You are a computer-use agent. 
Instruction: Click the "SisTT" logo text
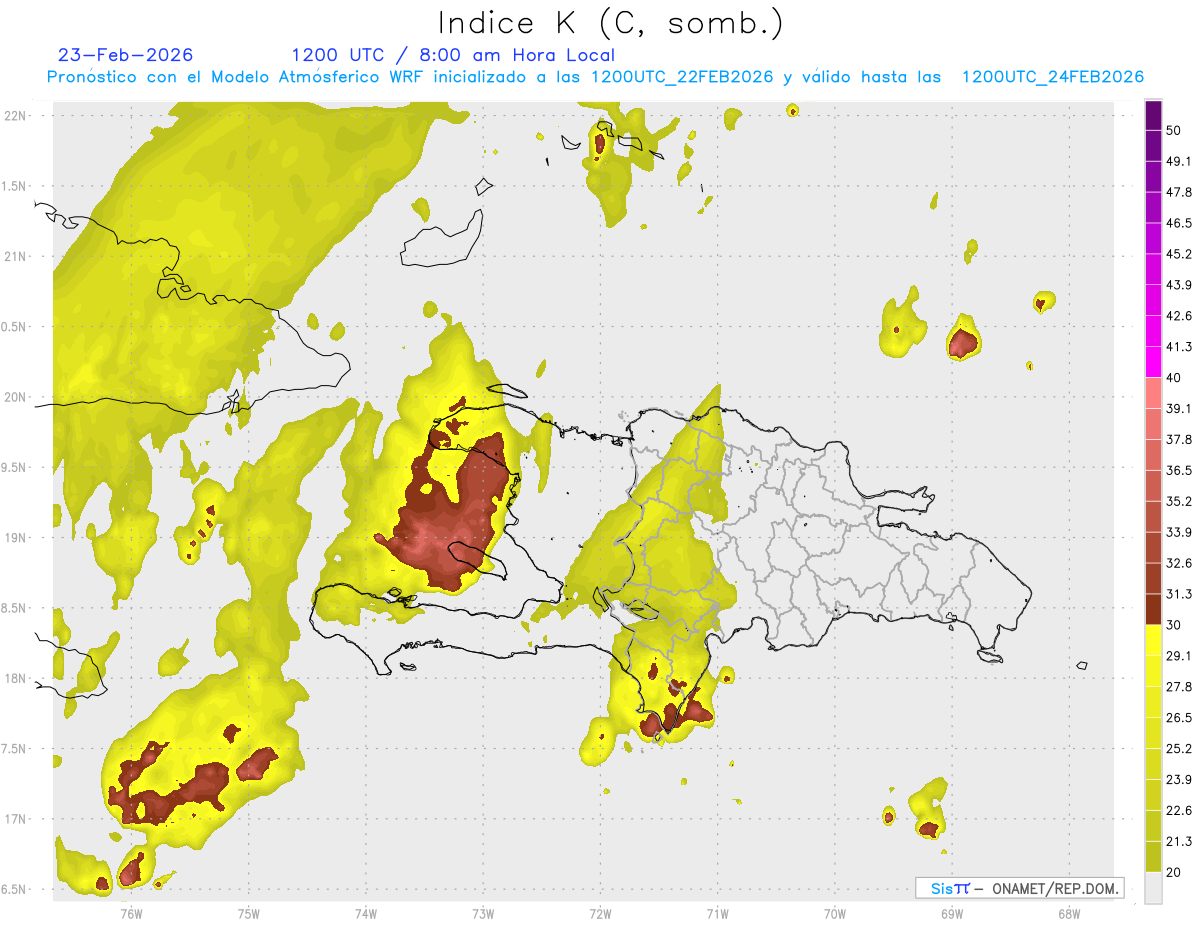pyautogui.click(x=950, y=888)
